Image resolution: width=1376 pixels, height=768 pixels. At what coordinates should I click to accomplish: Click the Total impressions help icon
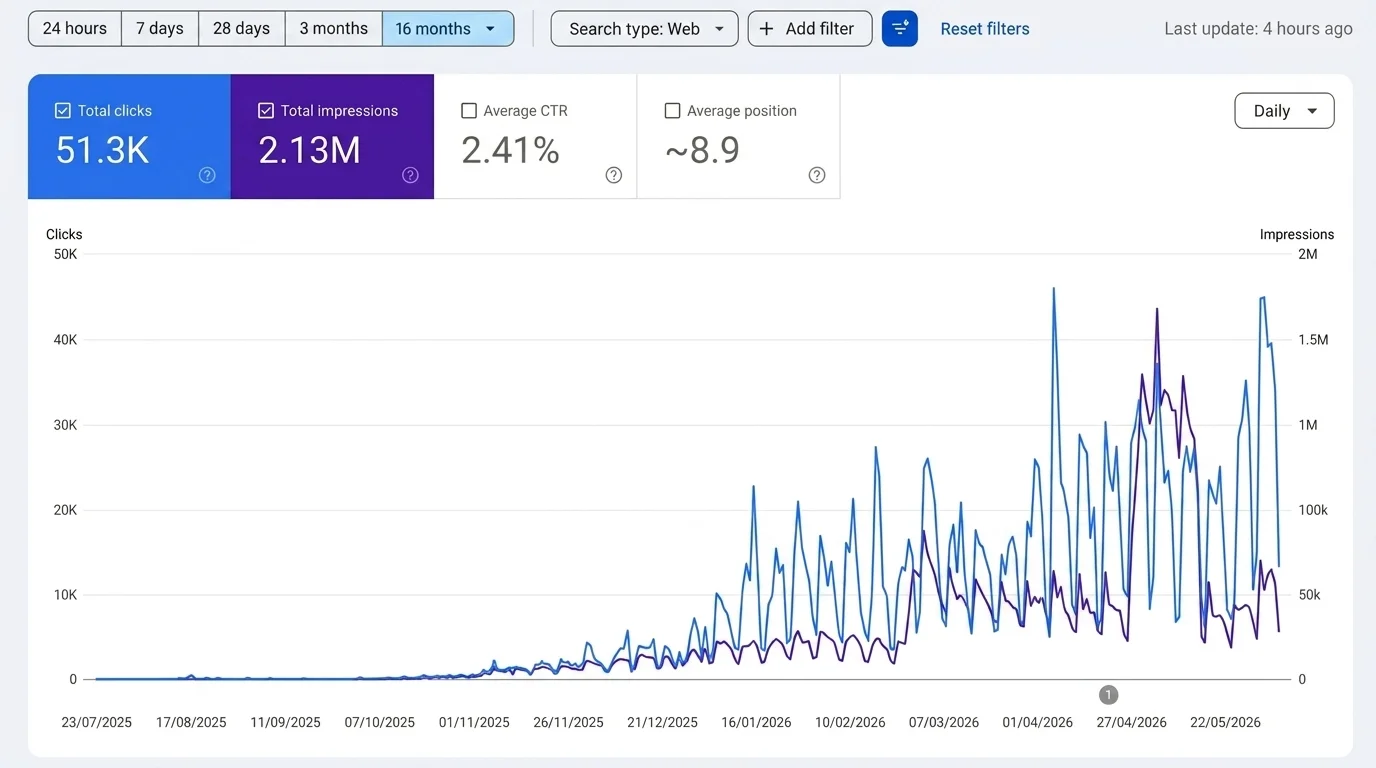410,175
